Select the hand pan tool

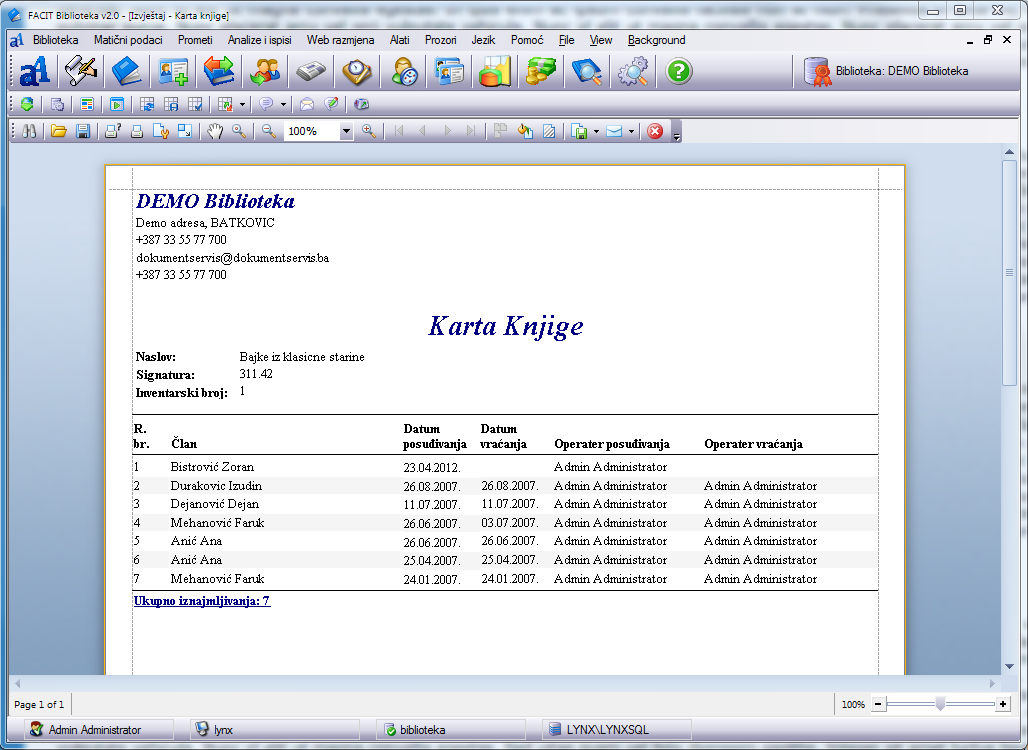215,131
